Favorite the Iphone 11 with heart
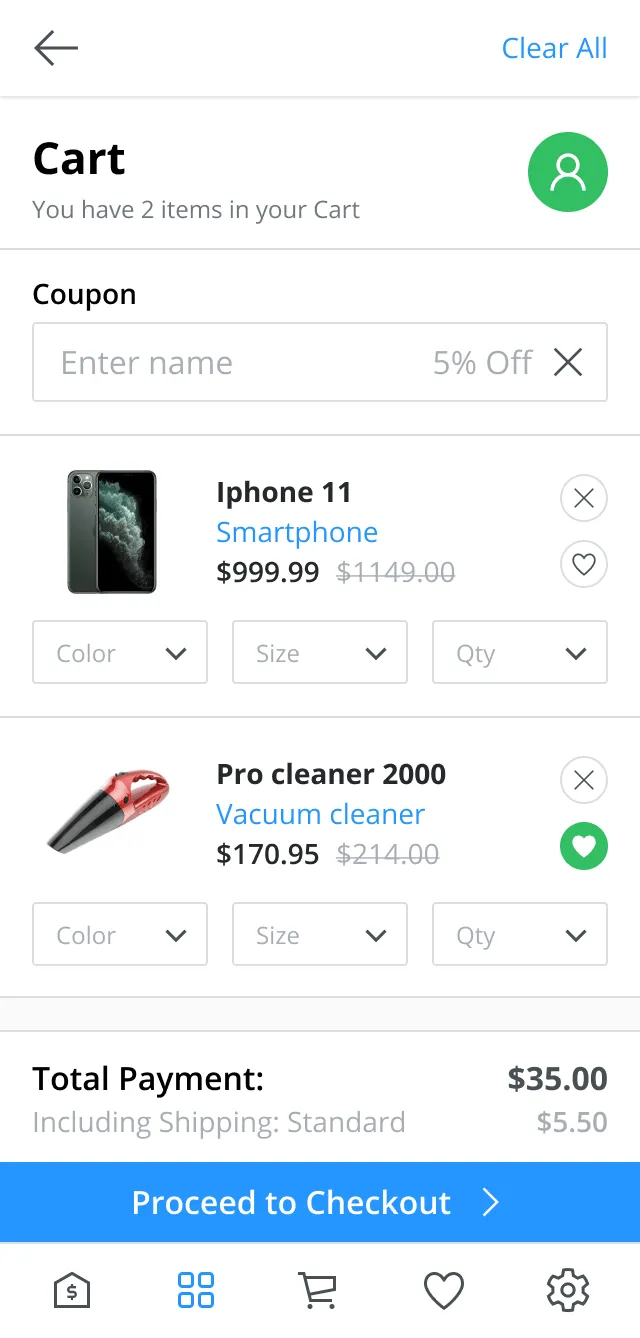Image resolution: width=640 pixels, height=1338 pixels. coord(584,566)
